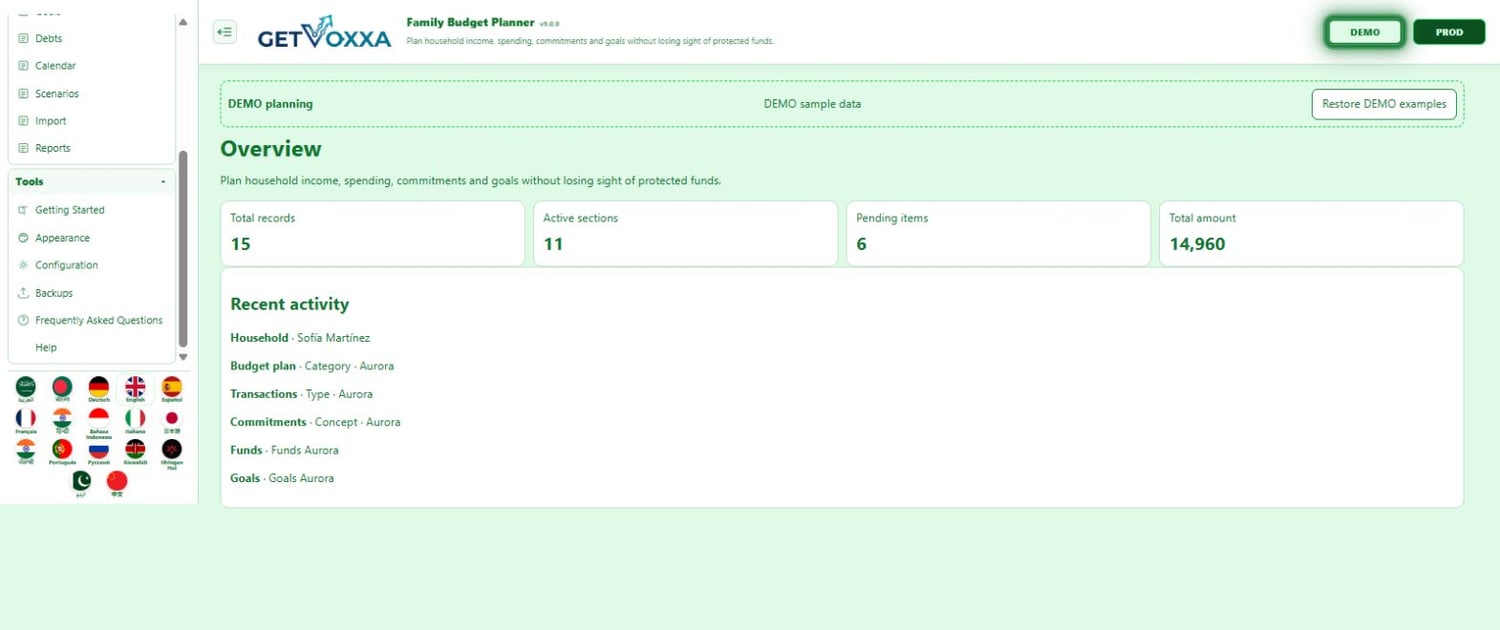The height and width of the screenshot is (630, 1500).
Task: Select the Kiswahili Kenya flag icon
Action: click(x=135, y=452)
